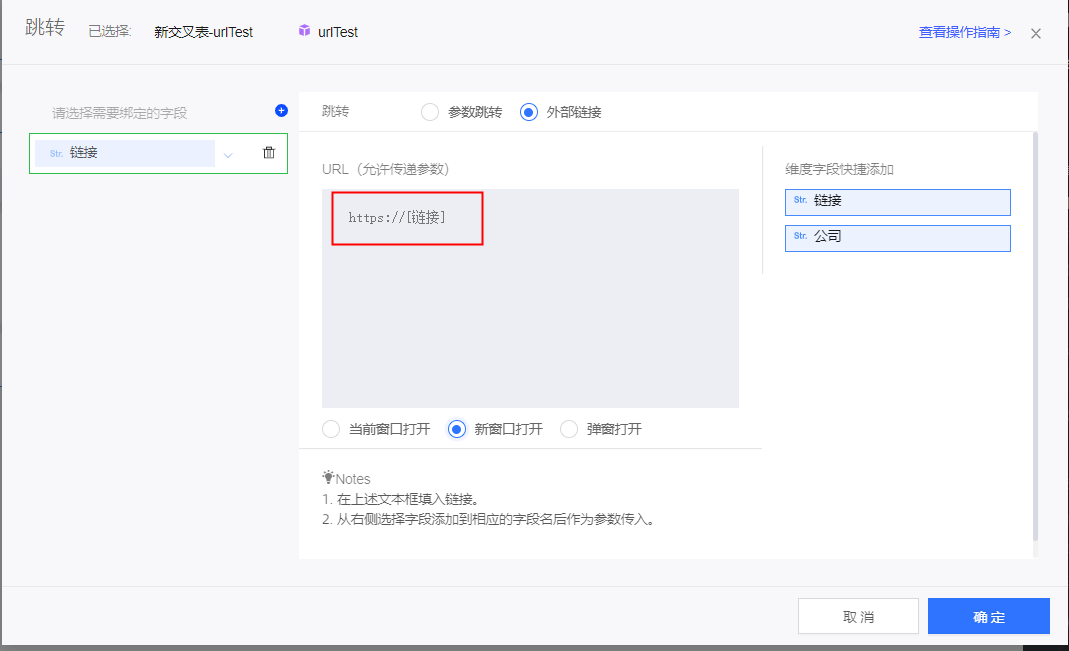Select the 参数跳转 radio option
The image size is (1069, 651).
430,112
